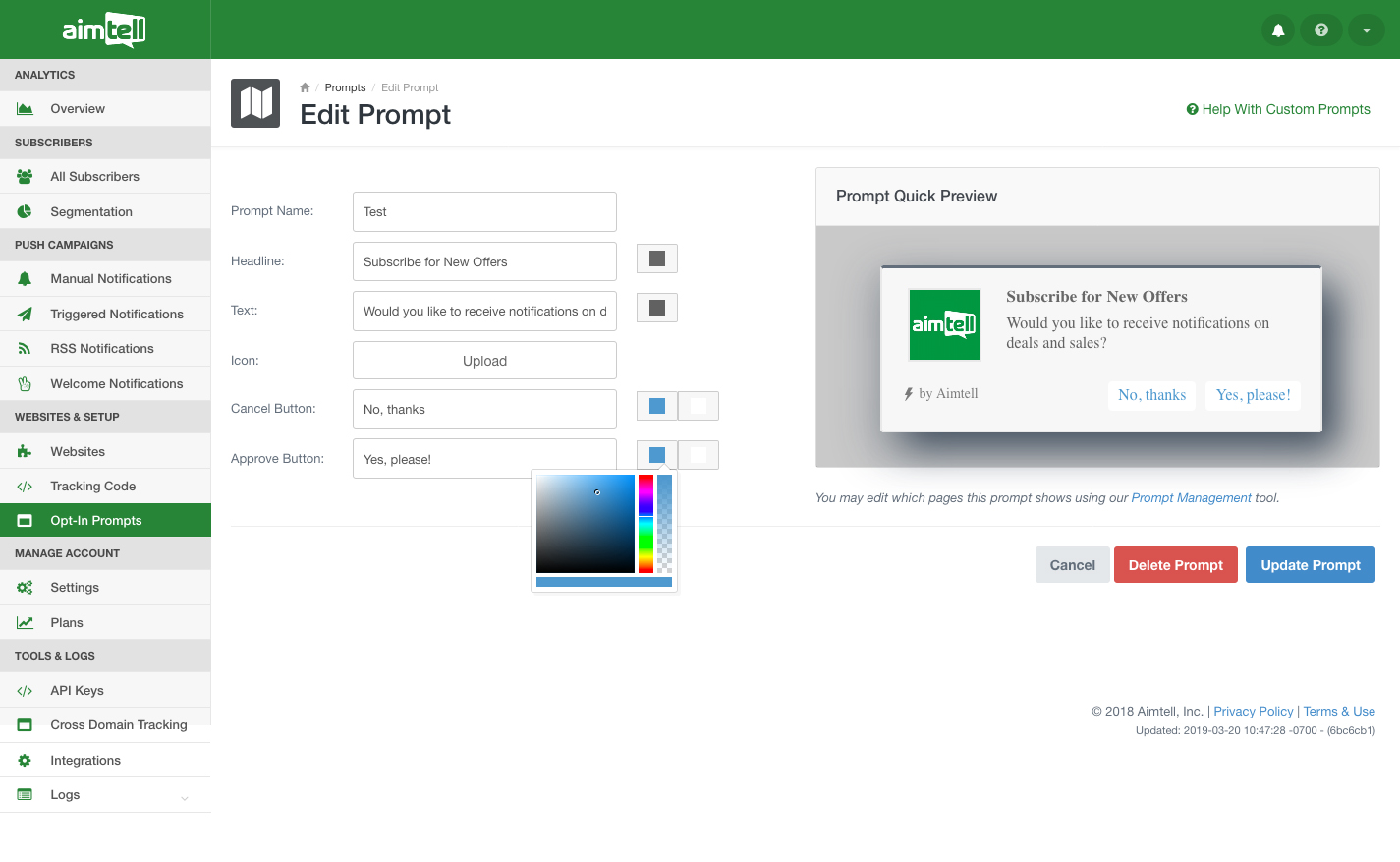Click the icon Upload button

tap(484, 361)
